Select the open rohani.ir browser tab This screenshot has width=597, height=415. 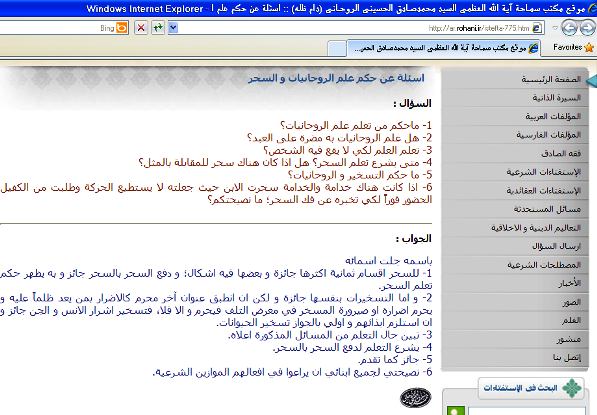tap(444, 48)
